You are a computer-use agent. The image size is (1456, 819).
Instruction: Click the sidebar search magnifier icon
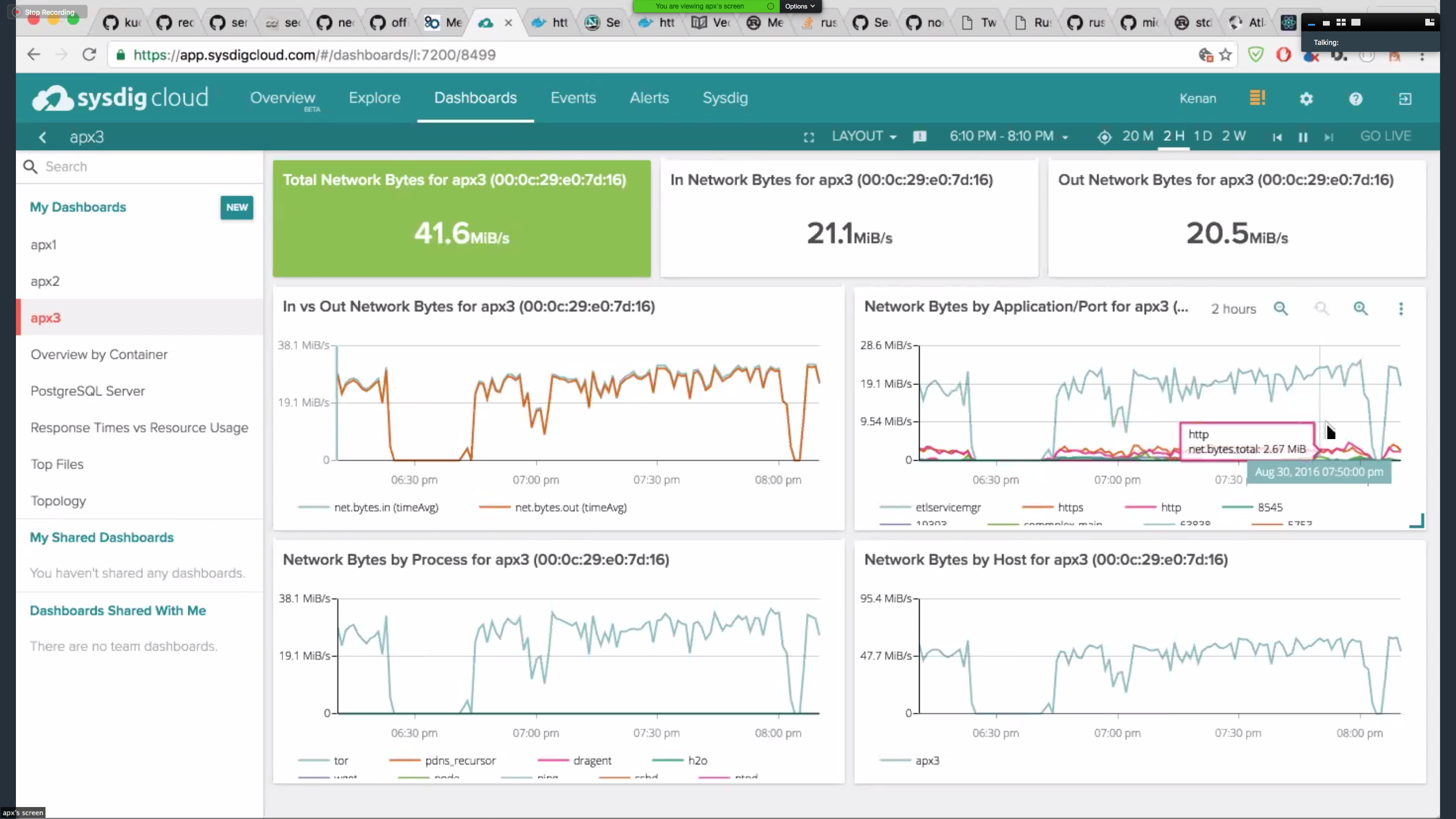point(30,167)
